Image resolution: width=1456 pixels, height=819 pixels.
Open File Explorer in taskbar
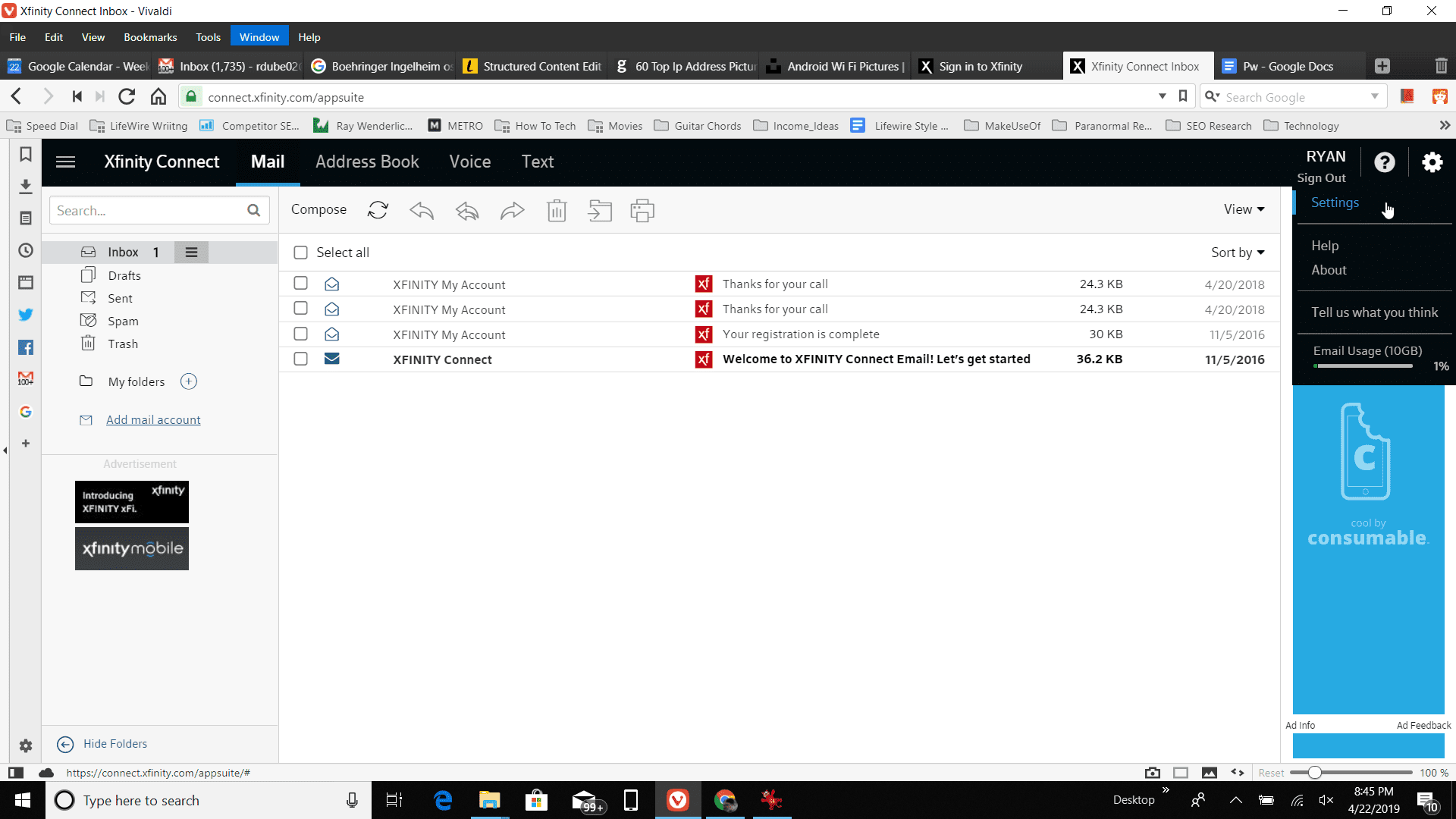(490, 800)
